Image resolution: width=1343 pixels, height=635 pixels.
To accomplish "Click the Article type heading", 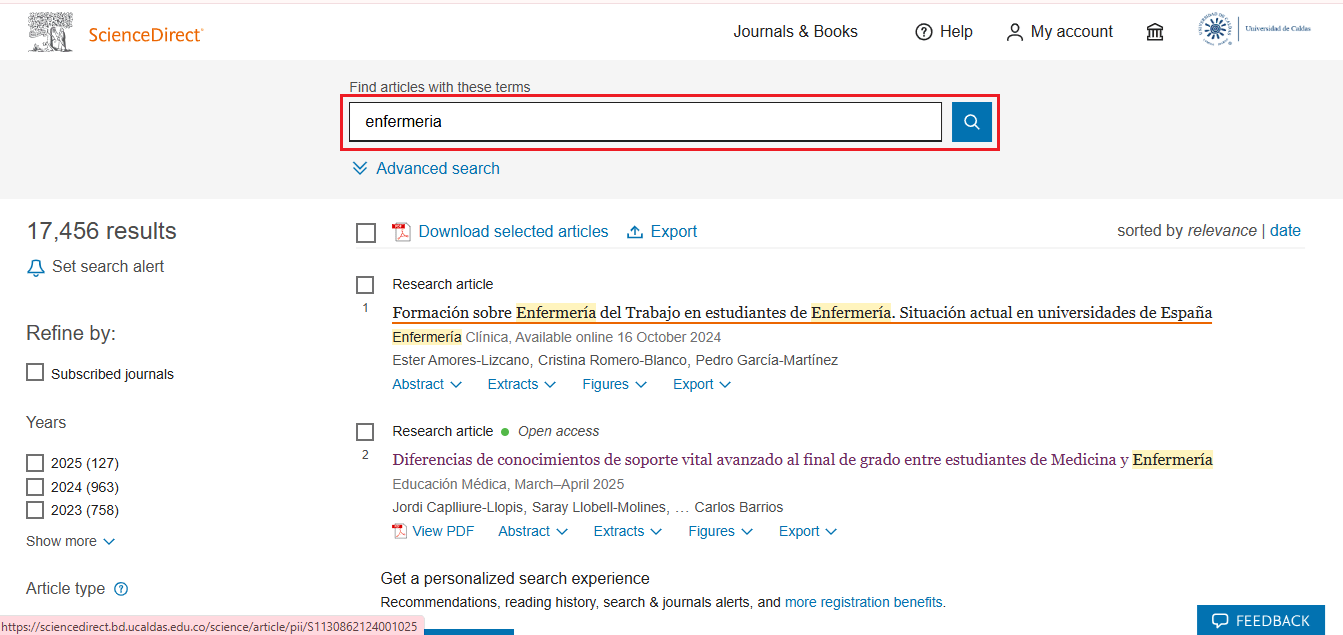I will pyautogui.click(x=65, y=589).
